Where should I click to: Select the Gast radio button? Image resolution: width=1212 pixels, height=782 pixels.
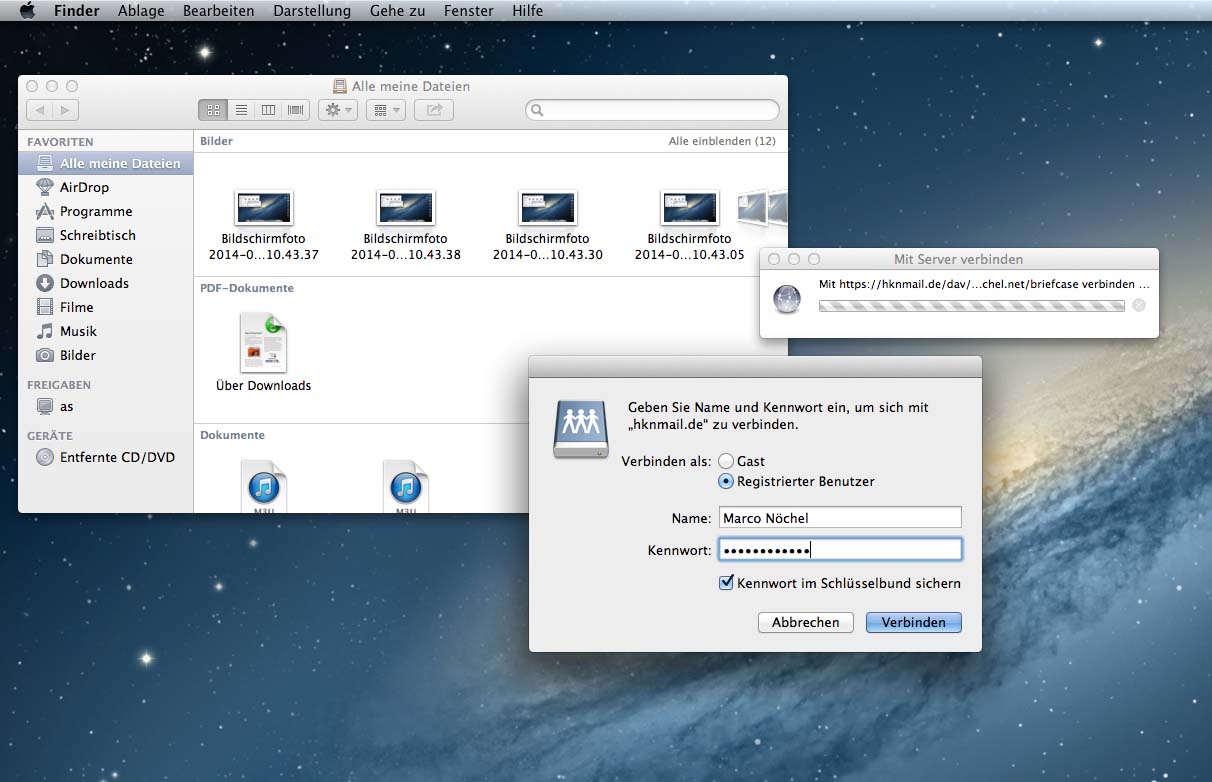pyautogui.click(x=726, y=461)
